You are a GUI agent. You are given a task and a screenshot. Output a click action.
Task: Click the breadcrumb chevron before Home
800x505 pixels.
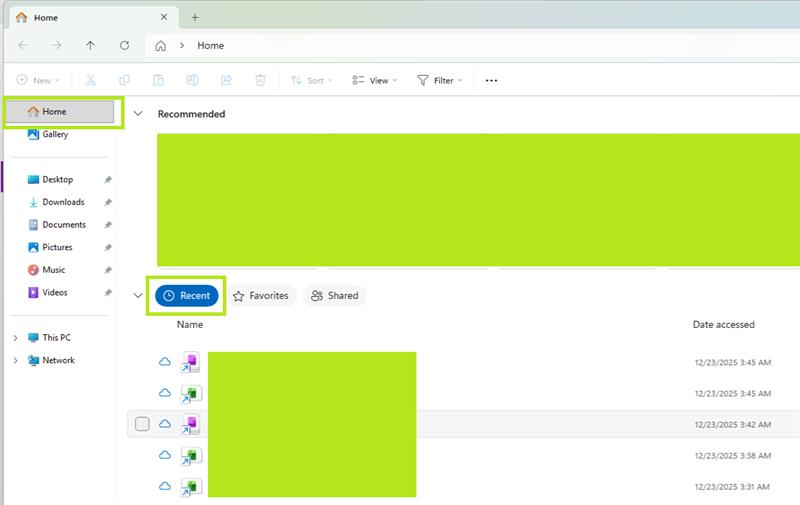[182, 45]
